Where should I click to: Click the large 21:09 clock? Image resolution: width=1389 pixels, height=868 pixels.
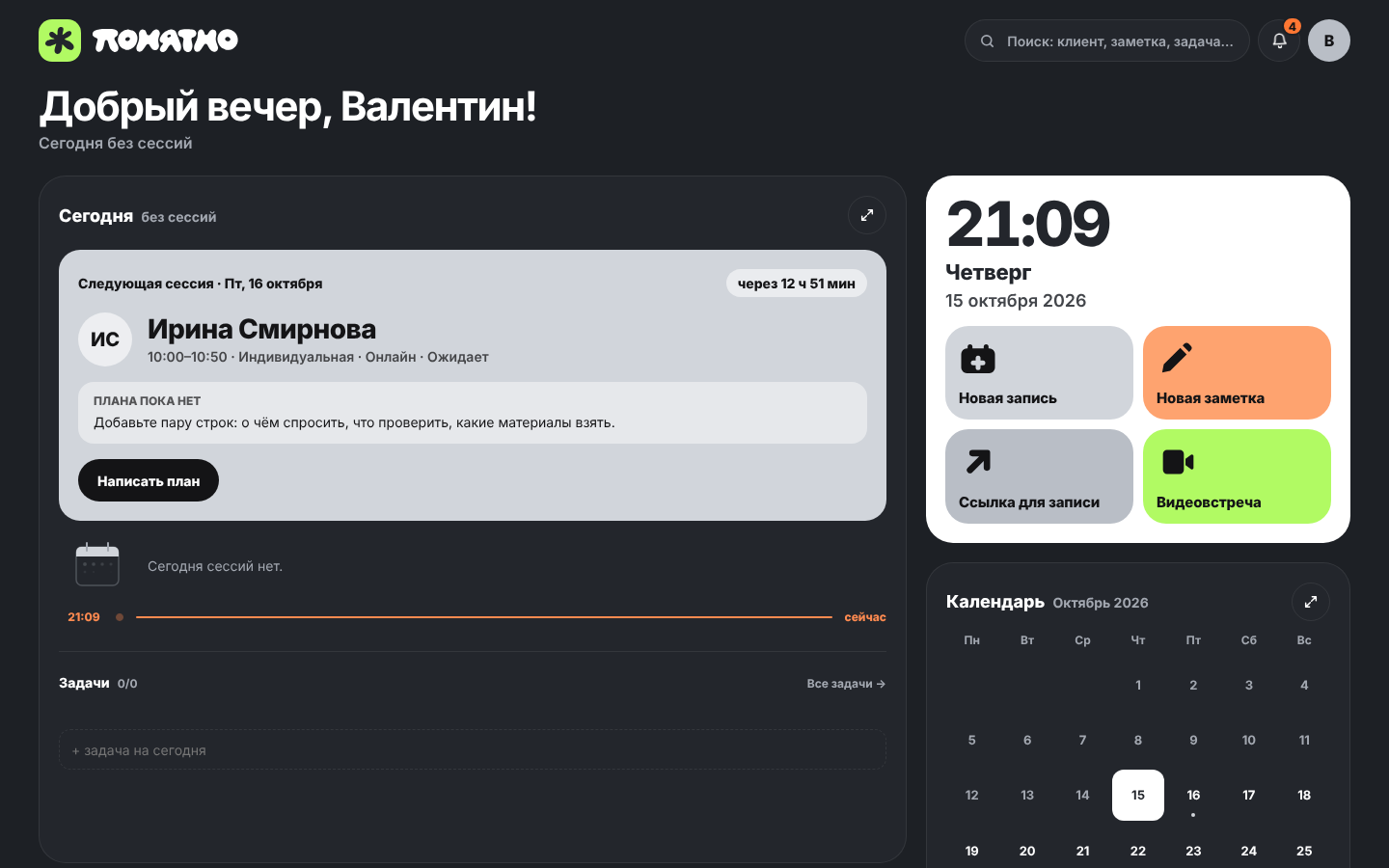1028,224
